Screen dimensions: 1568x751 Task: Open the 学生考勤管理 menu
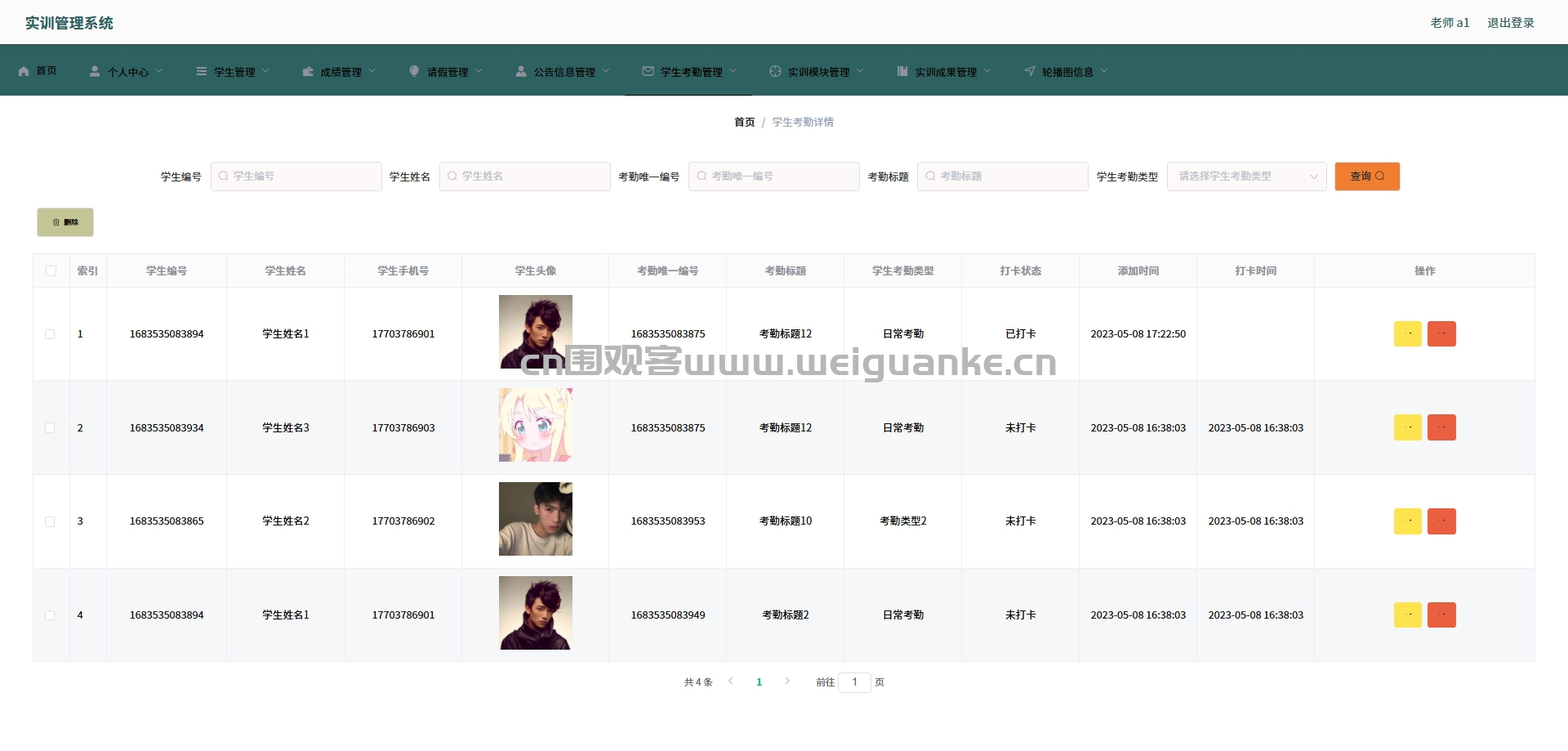(689, 72)
